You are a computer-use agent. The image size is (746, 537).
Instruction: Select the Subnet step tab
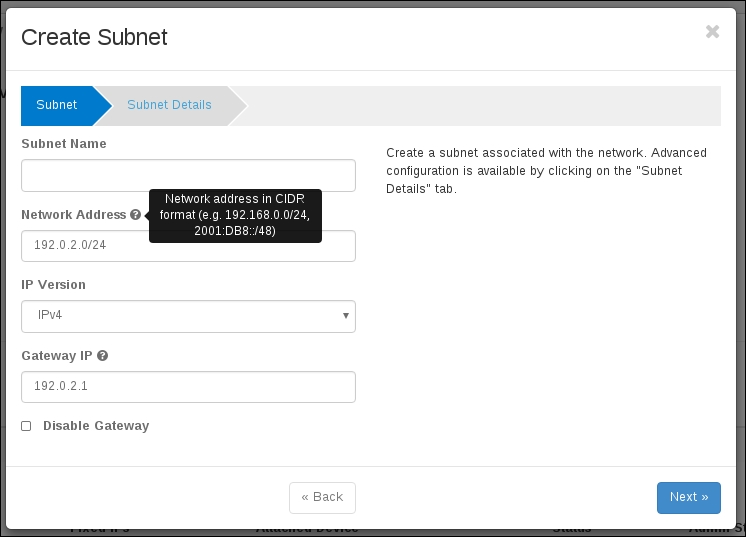57,105
